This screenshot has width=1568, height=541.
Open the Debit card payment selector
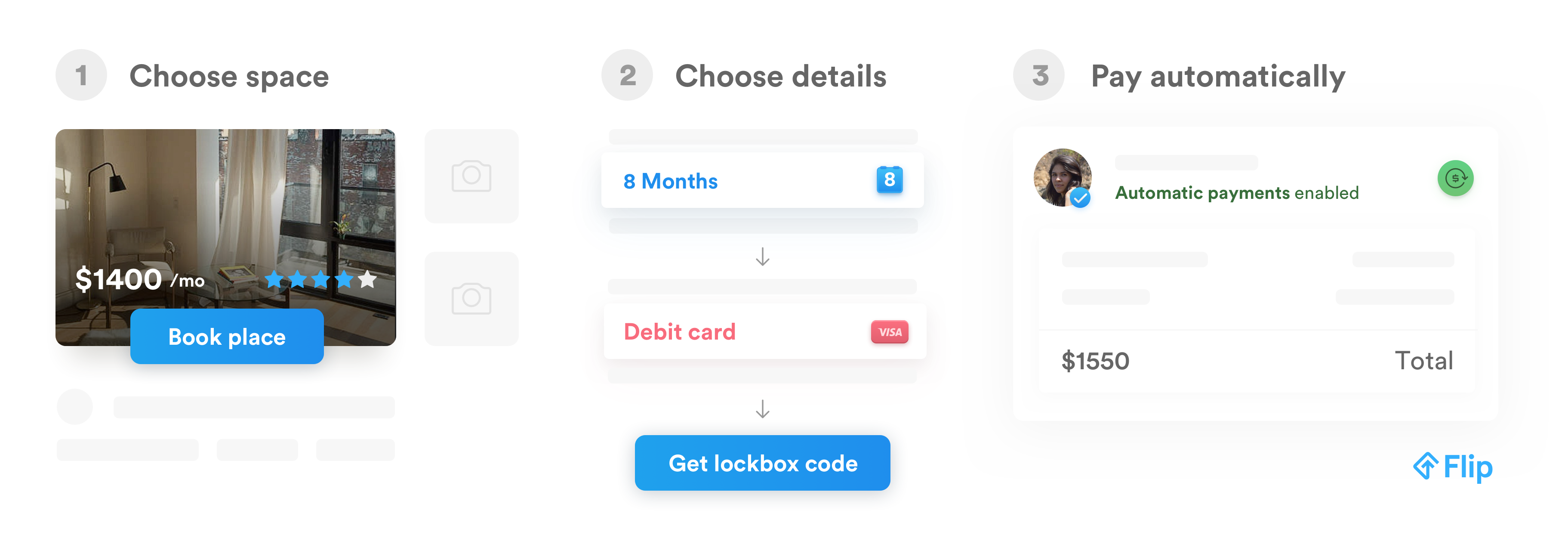[x=764, y=332]
